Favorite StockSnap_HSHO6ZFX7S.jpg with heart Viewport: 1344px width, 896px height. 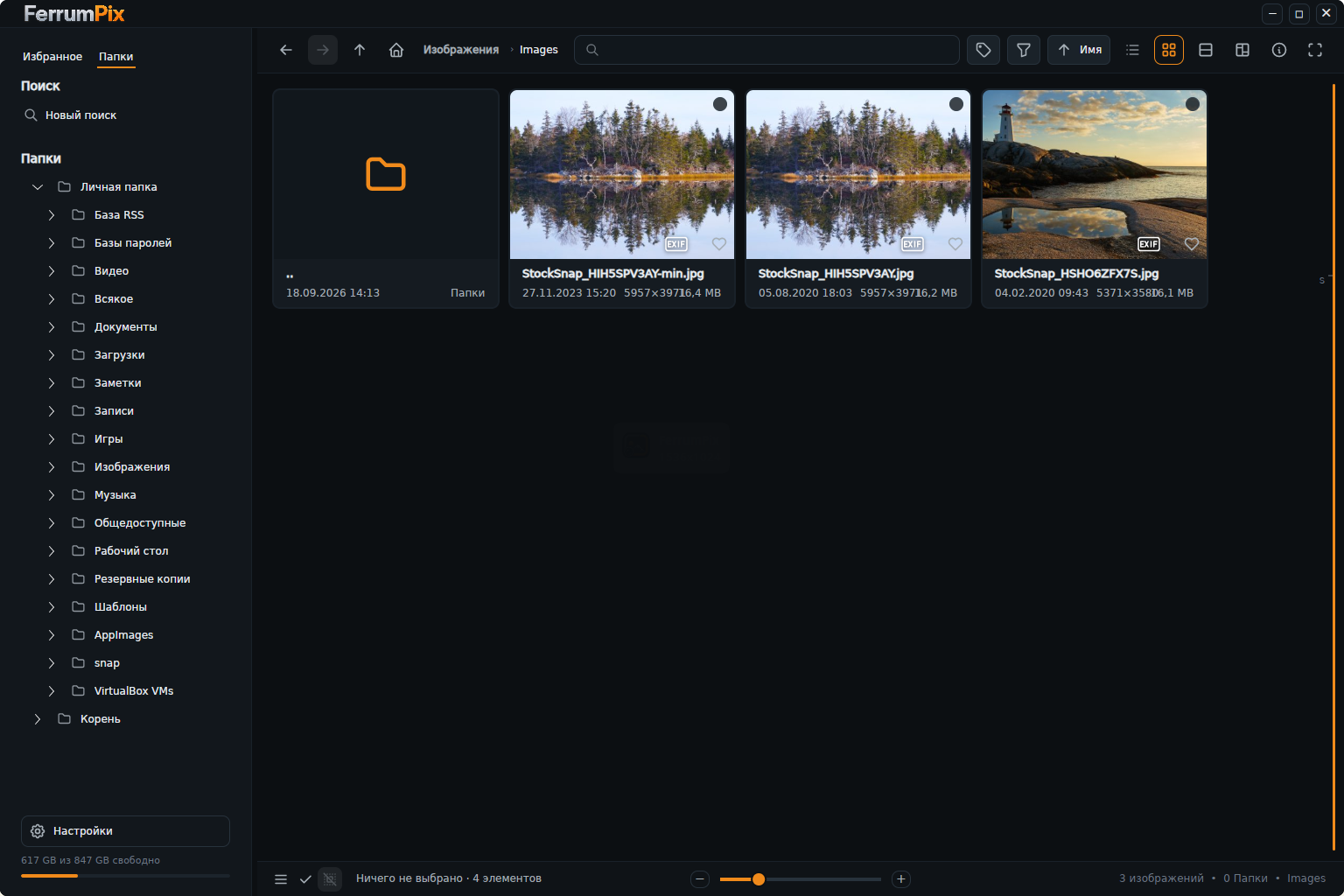(x=1192, y=244)
